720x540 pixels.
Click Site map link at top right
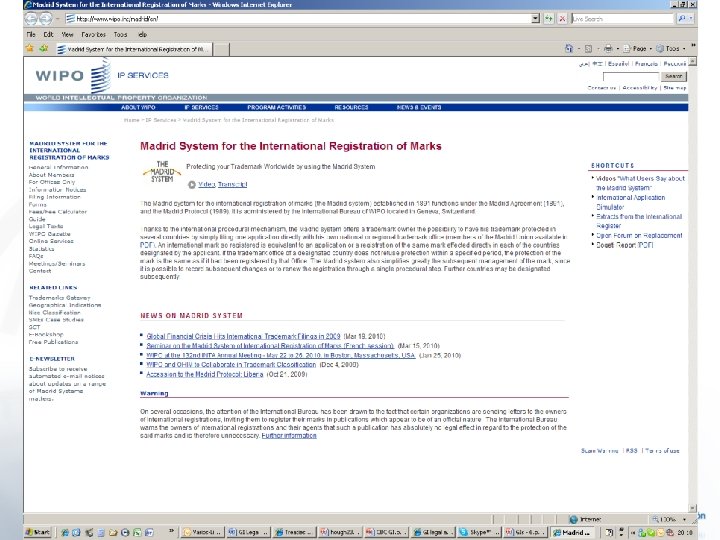pos(675,87)
